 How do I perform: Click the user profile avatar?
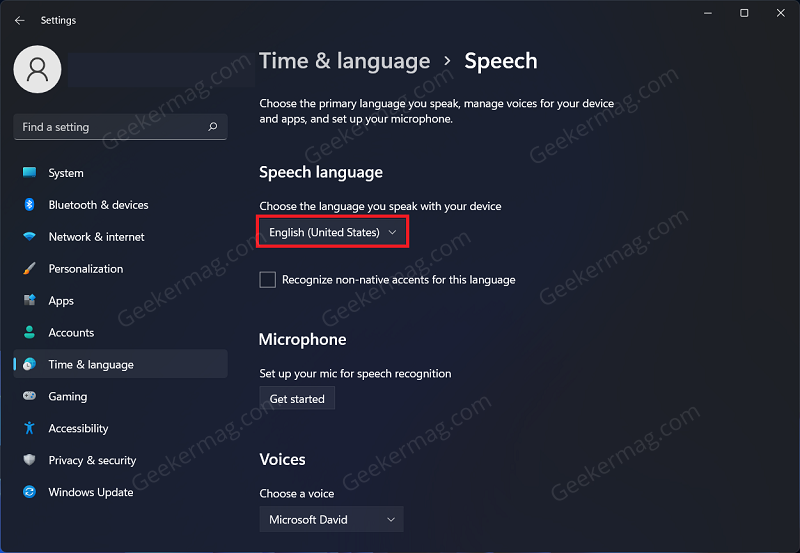(37, 69)
